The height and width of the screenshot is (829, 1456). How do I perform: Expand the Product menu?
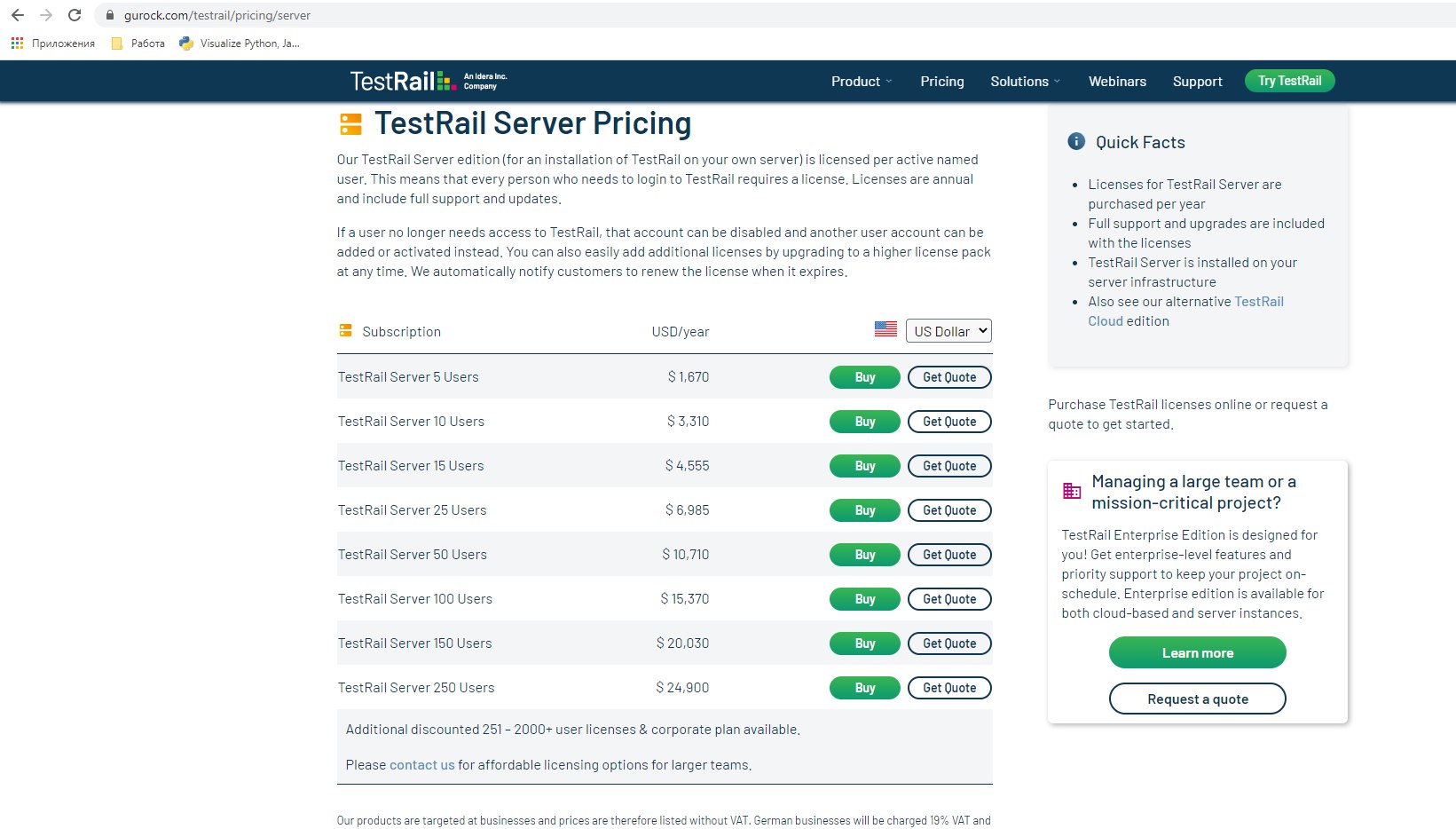point(862,81)
